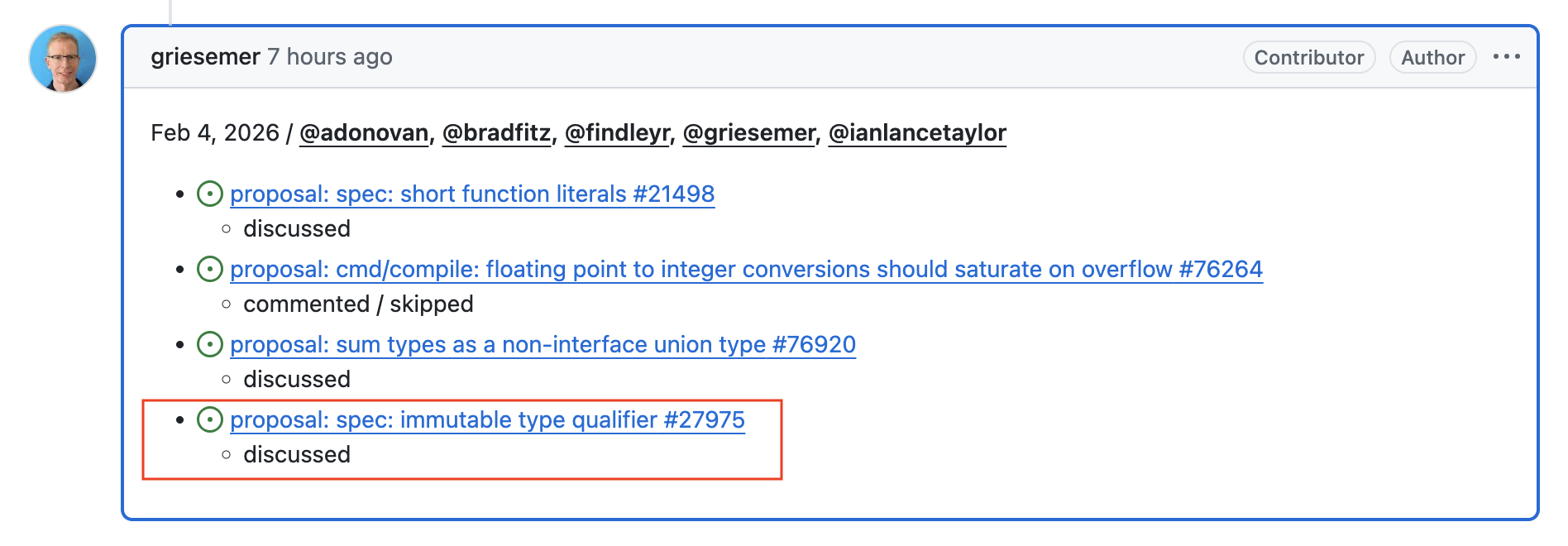Screen dimensions: 1568x546
Task: Click open-issue icon beside short function literals
Action: (210, 194)
